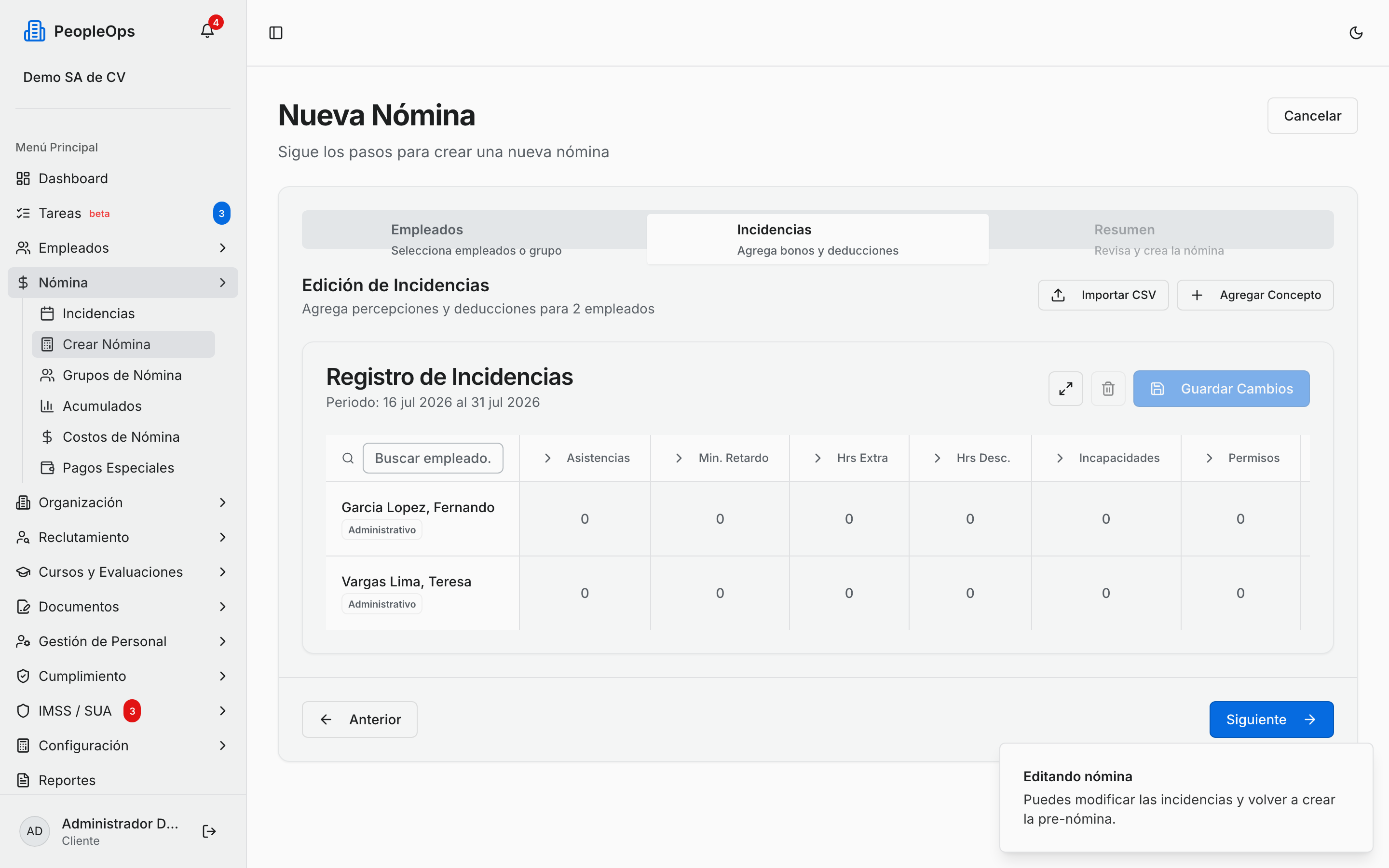This screenshot has height=868, width=1389.
Task: Open the notifications bell
Action: coord(207,31)
